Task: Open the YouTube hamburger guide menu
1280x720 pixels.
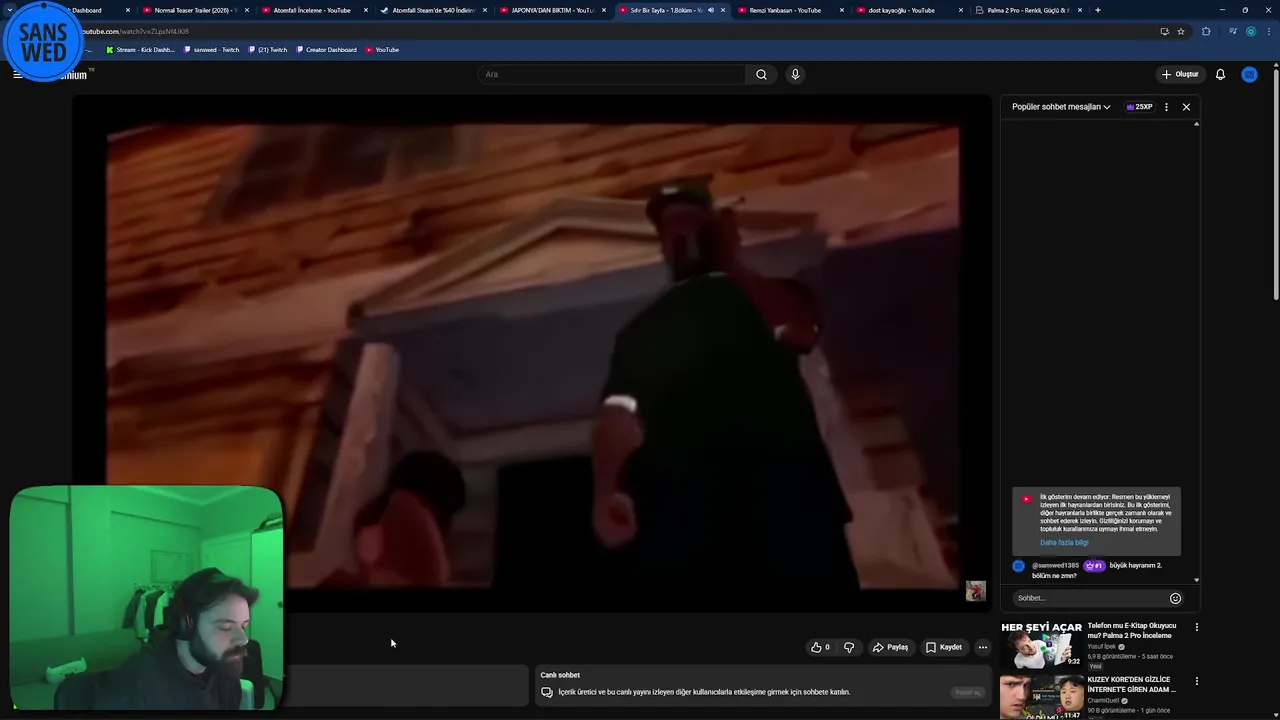Action: pyautogui.click(x=17, y=74)
